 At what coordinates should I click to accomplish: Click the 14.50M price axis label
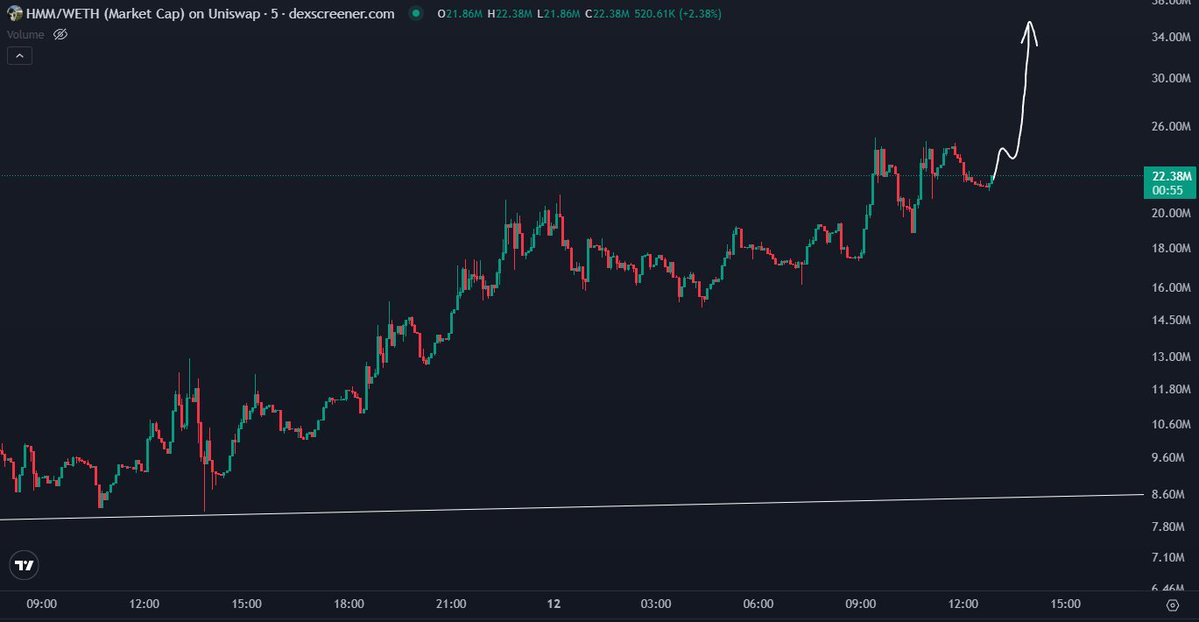point(1171,320)
